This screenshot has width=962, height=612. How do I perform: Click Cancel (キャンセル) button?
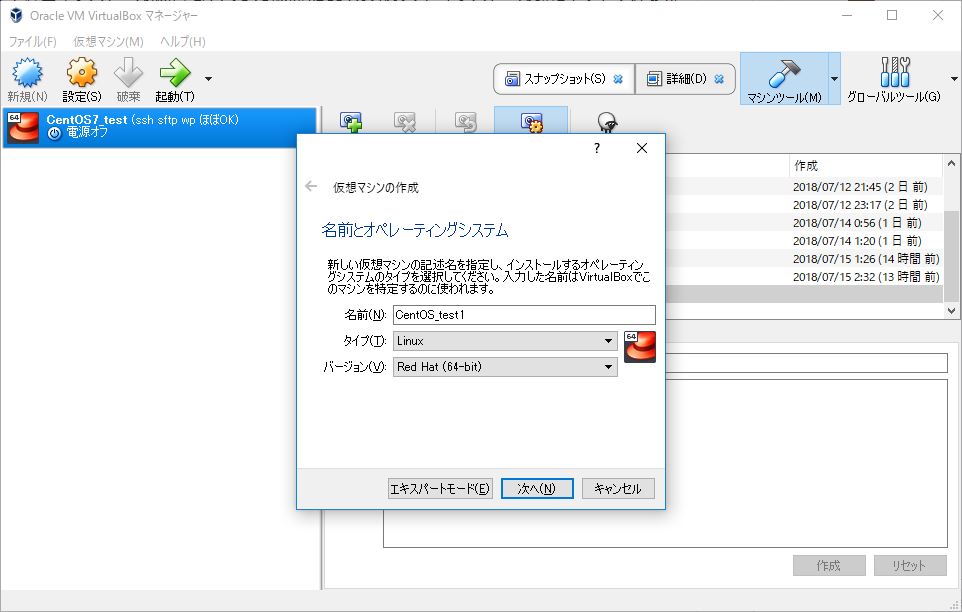pyautogui.click(x=618, y=489)
